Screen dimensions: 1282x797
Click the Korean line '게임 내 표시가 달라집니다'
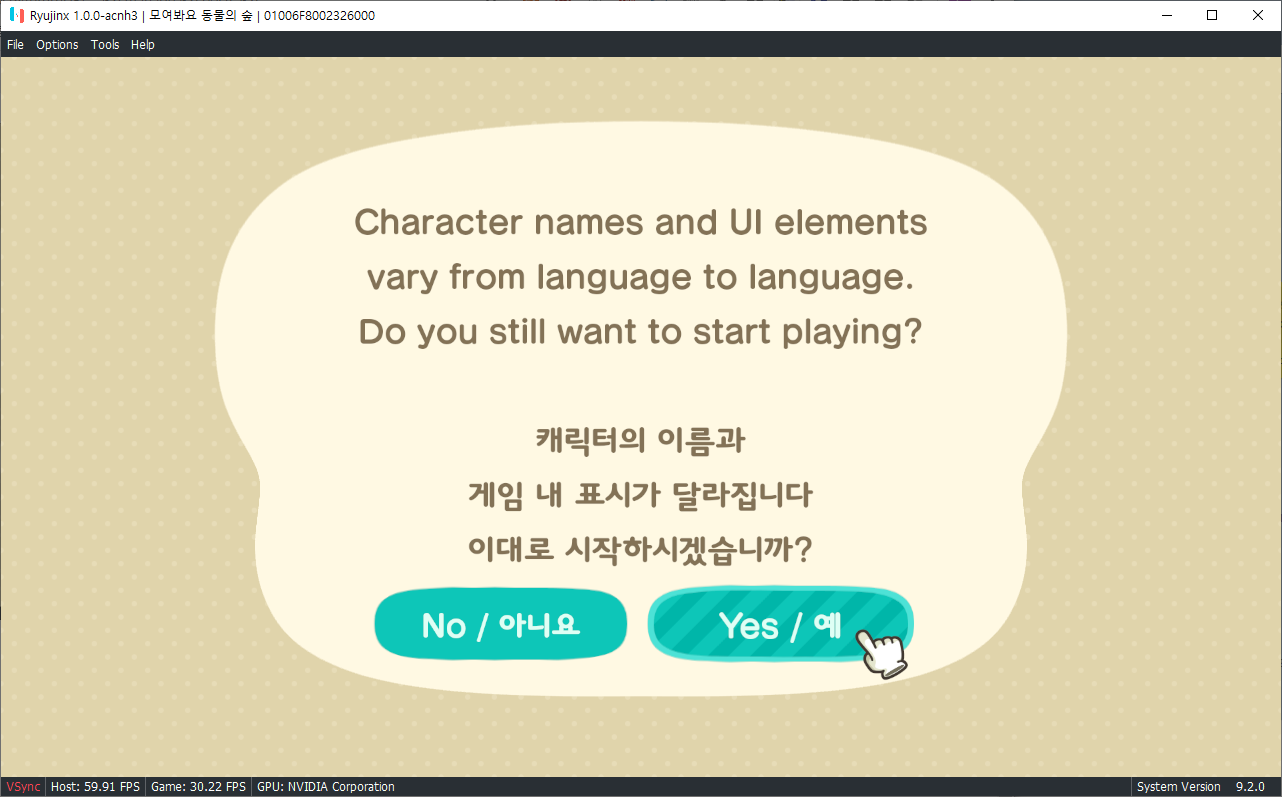click(640, 494)
